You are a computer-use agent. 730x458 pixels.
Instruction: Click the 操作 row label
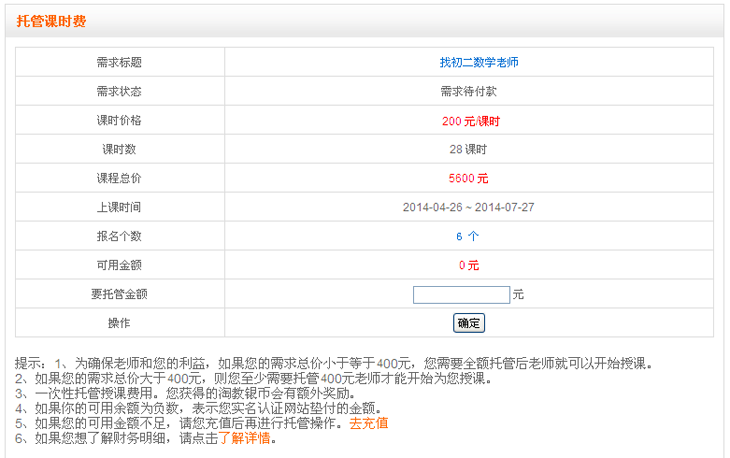119,323
